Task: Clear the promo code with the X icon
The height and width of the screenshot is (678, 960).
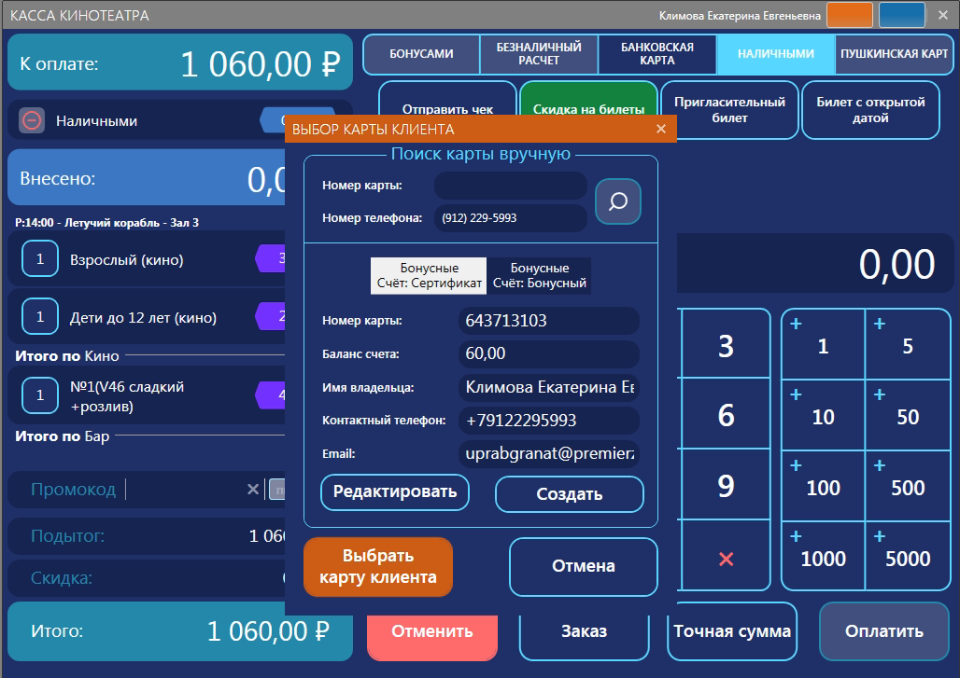Action: click(253, 489)
